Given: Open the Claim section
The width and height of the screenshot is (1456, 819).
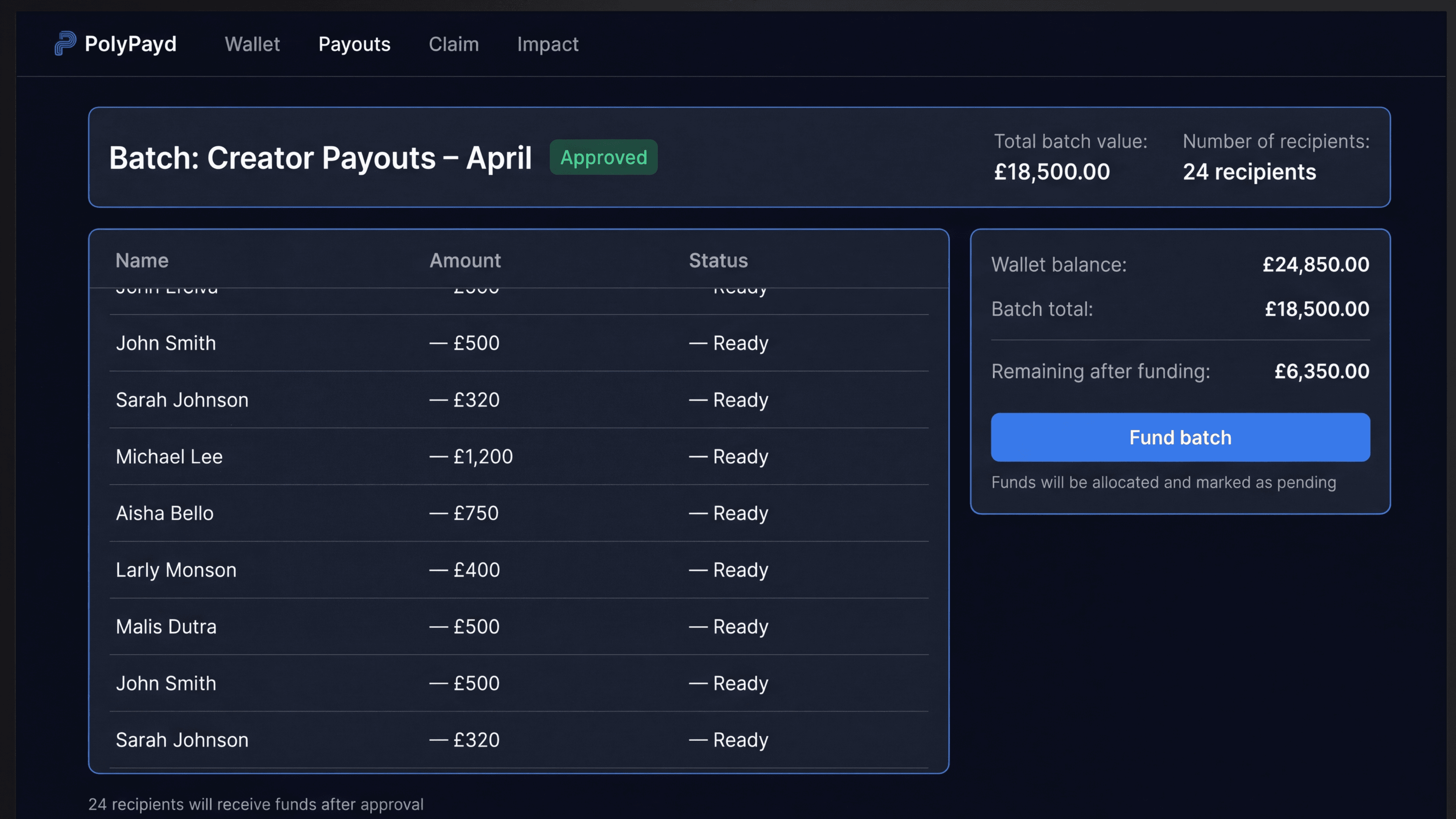Looking at the screenshot, I should [x=454, y=44].
